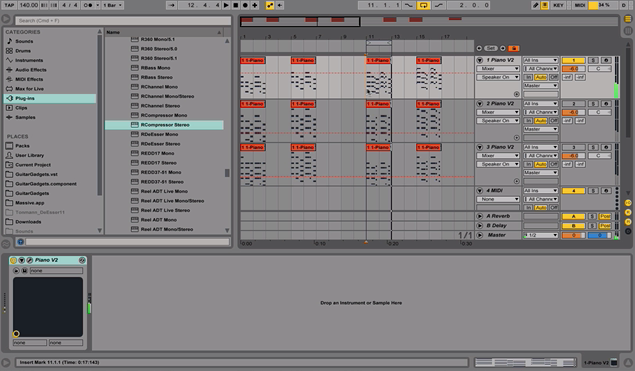635x371 pixels.
Task: Arm track 3 Piano V2 for recording
Action: (606, 147)
